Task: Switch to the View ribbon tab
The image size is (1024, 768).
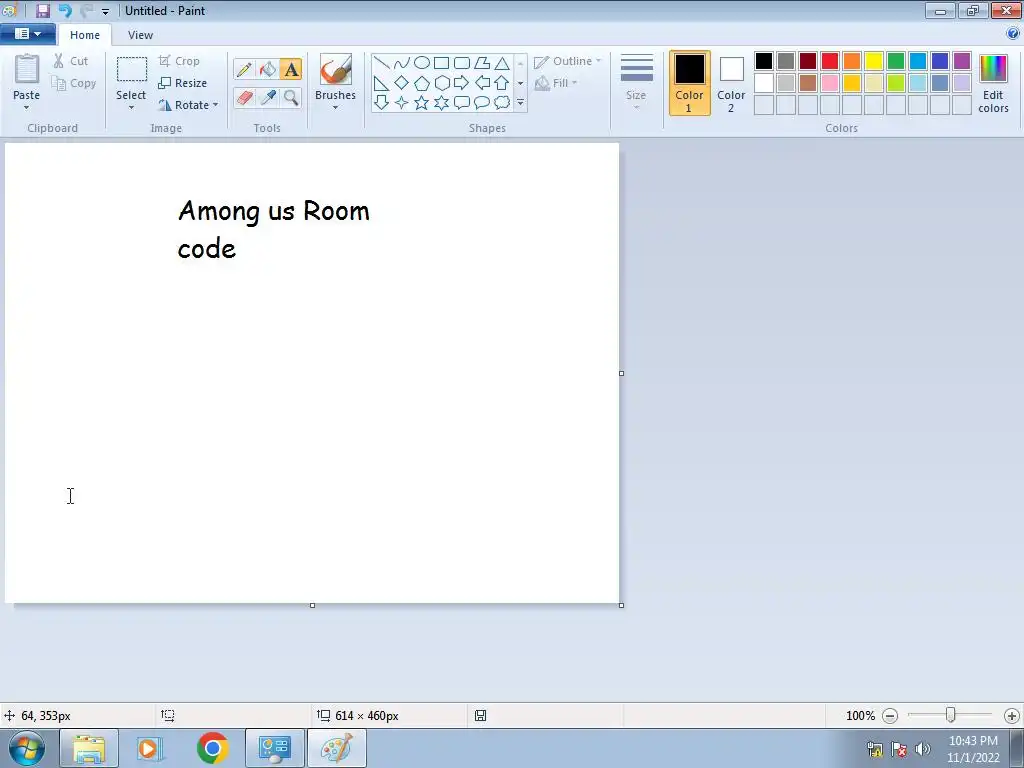Action: coord(140,35)
